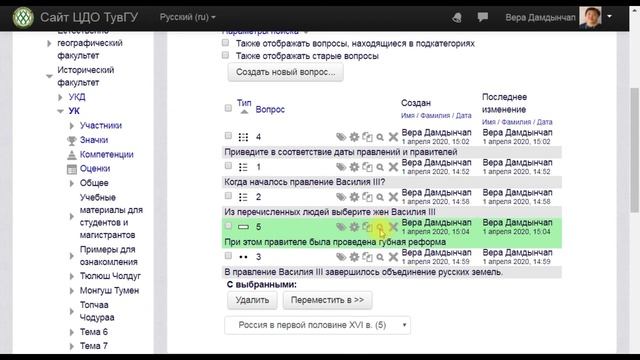This screenshot has width=640, height=360.
Task: Open Тема 7 section
Action: tap(93, 346)
